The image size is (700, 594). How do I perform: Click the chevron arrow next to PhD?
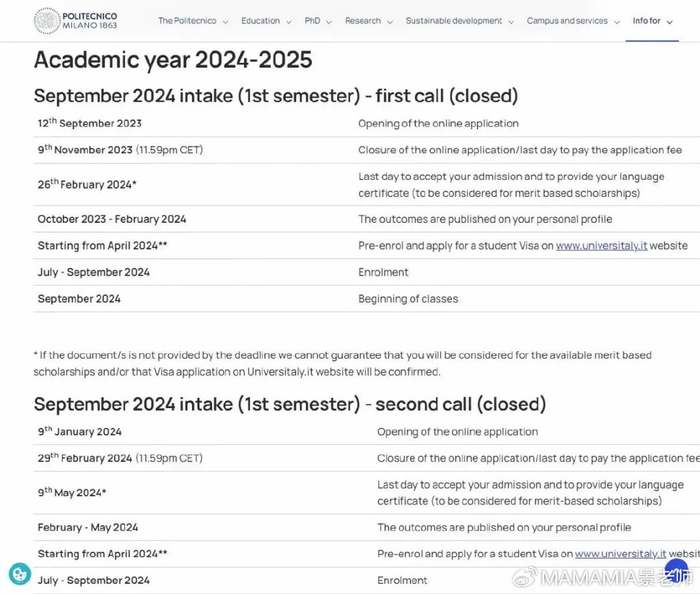329,22
